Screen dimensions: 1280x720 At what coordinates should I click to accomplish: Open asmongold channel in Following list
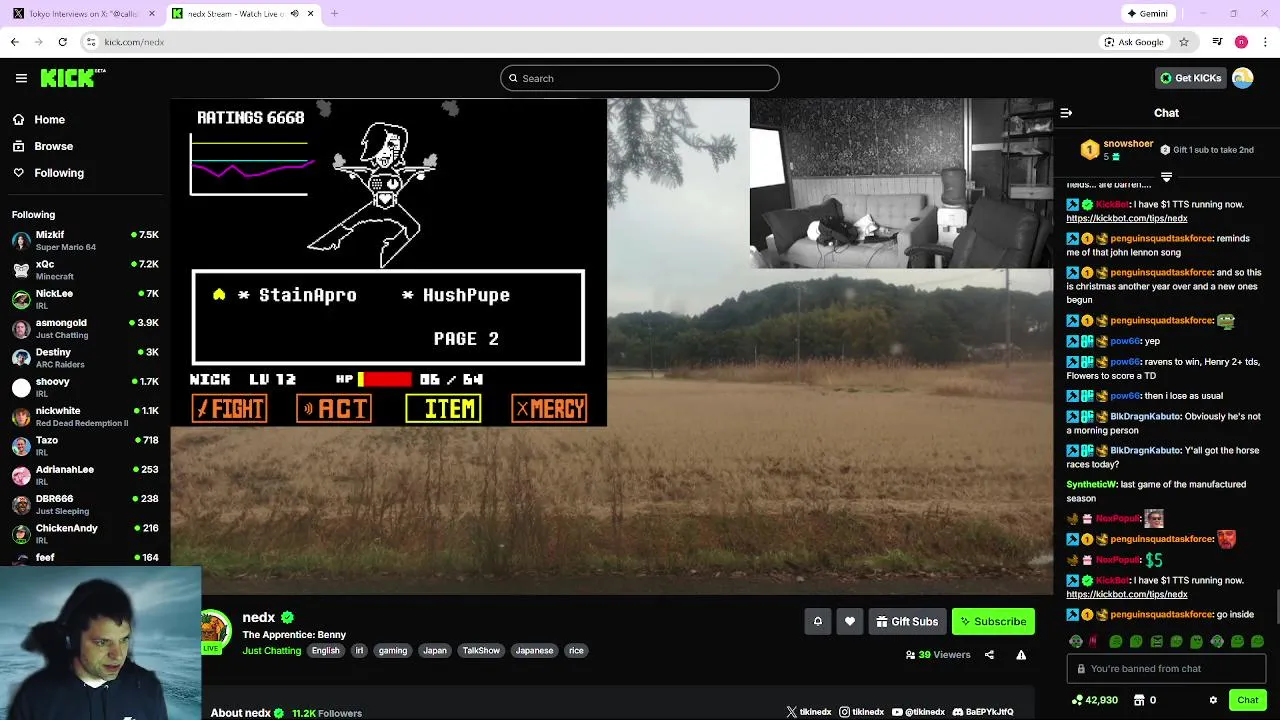coord(85,328)
